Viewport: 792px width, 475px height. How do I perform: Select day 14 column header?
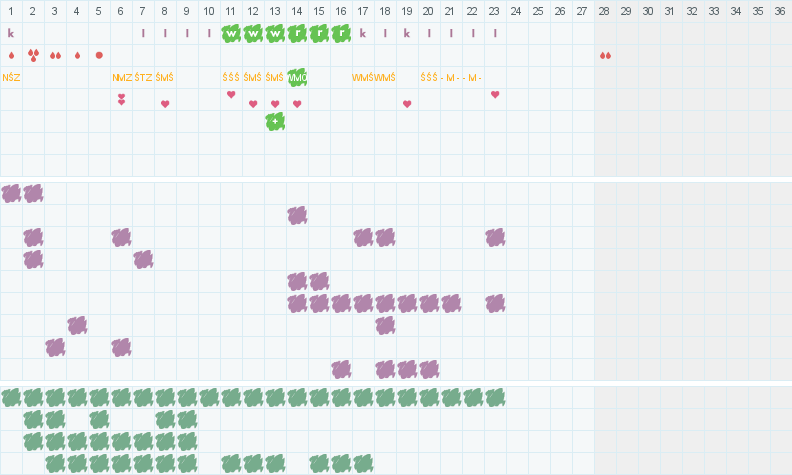[297, 11]
